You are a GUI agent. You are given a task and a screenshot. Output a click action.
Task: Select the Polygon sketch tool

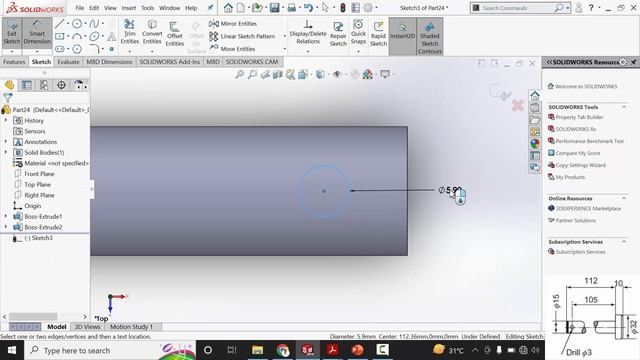tap(77, 49)
